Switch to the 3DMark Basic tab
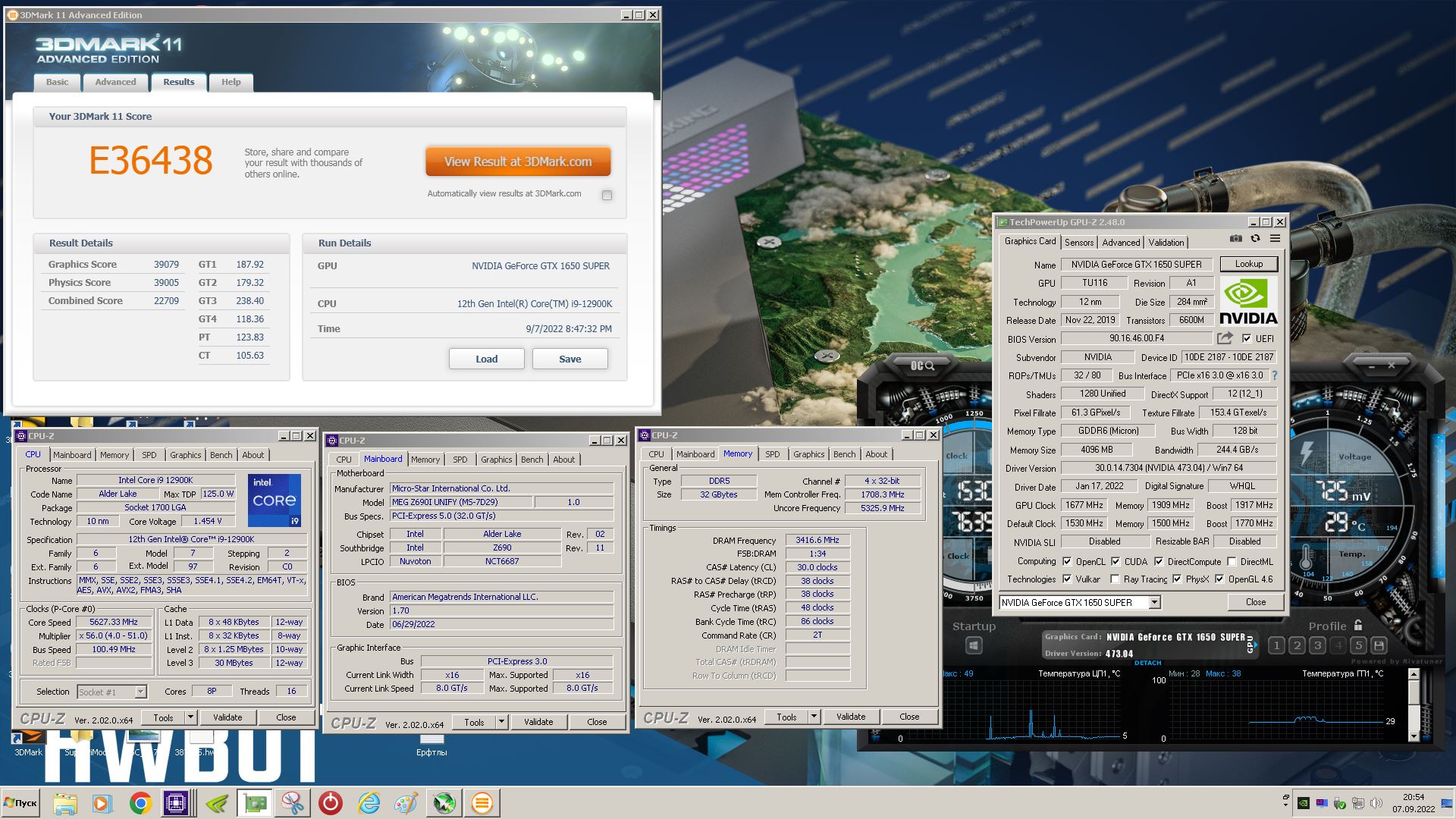Viewport: 1456px width, 819px height. click(57, 82)
